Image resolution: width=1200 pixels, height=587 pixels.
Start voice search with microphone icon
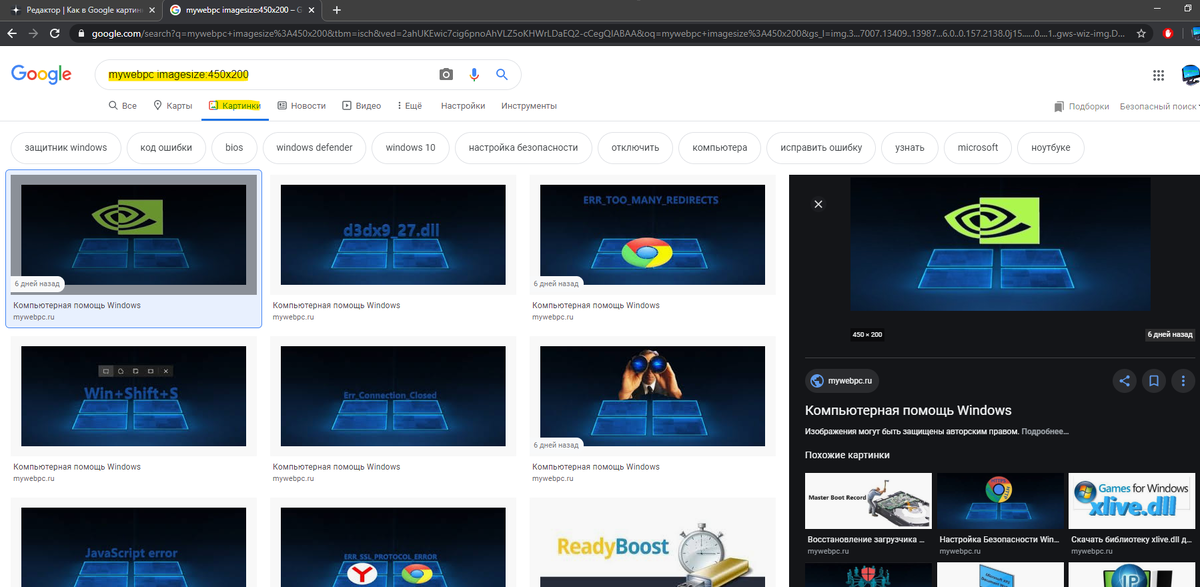pyautogui.click(x=474, y=75)
